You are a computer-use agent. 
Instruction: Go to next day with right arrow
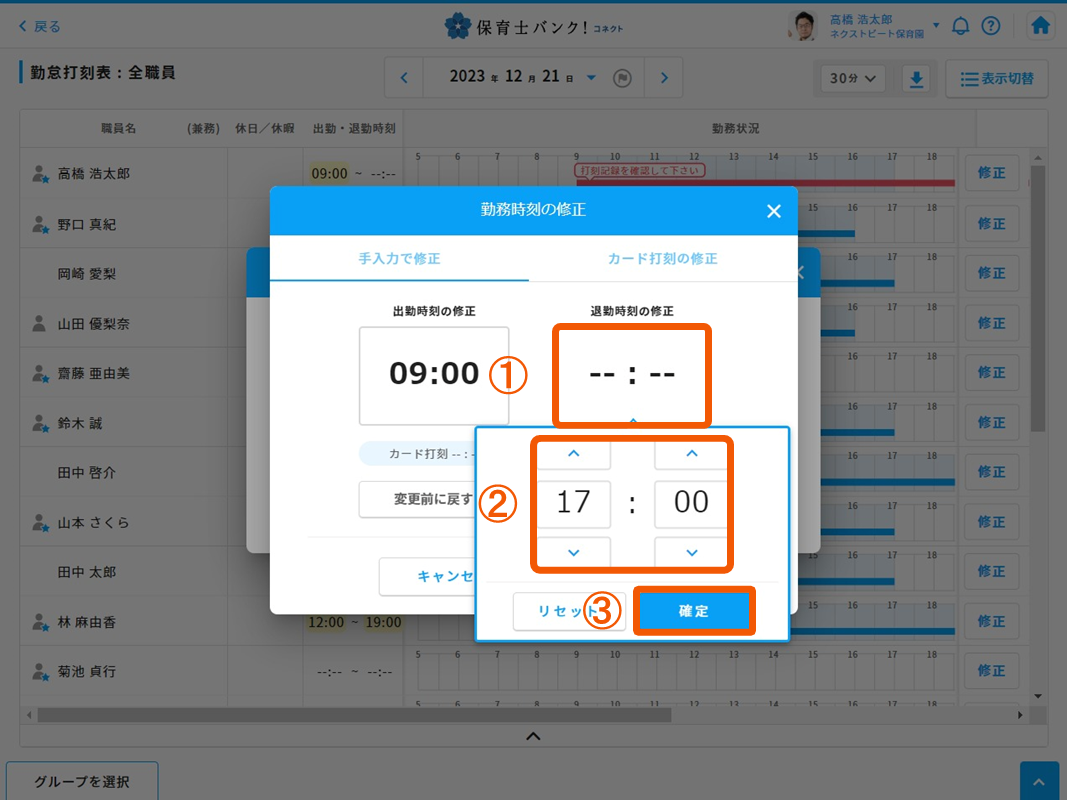point(664,78)
